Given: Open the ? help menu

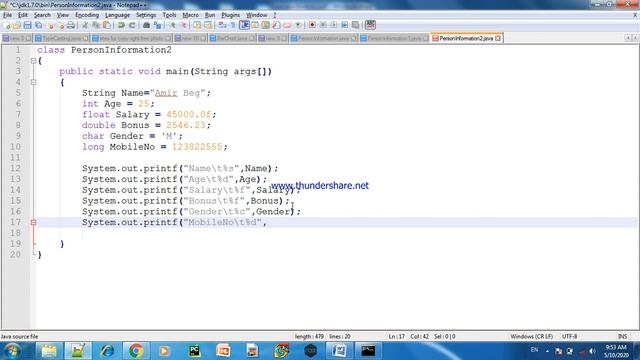Looking at the screenshot, I should (x=275, y=15).
